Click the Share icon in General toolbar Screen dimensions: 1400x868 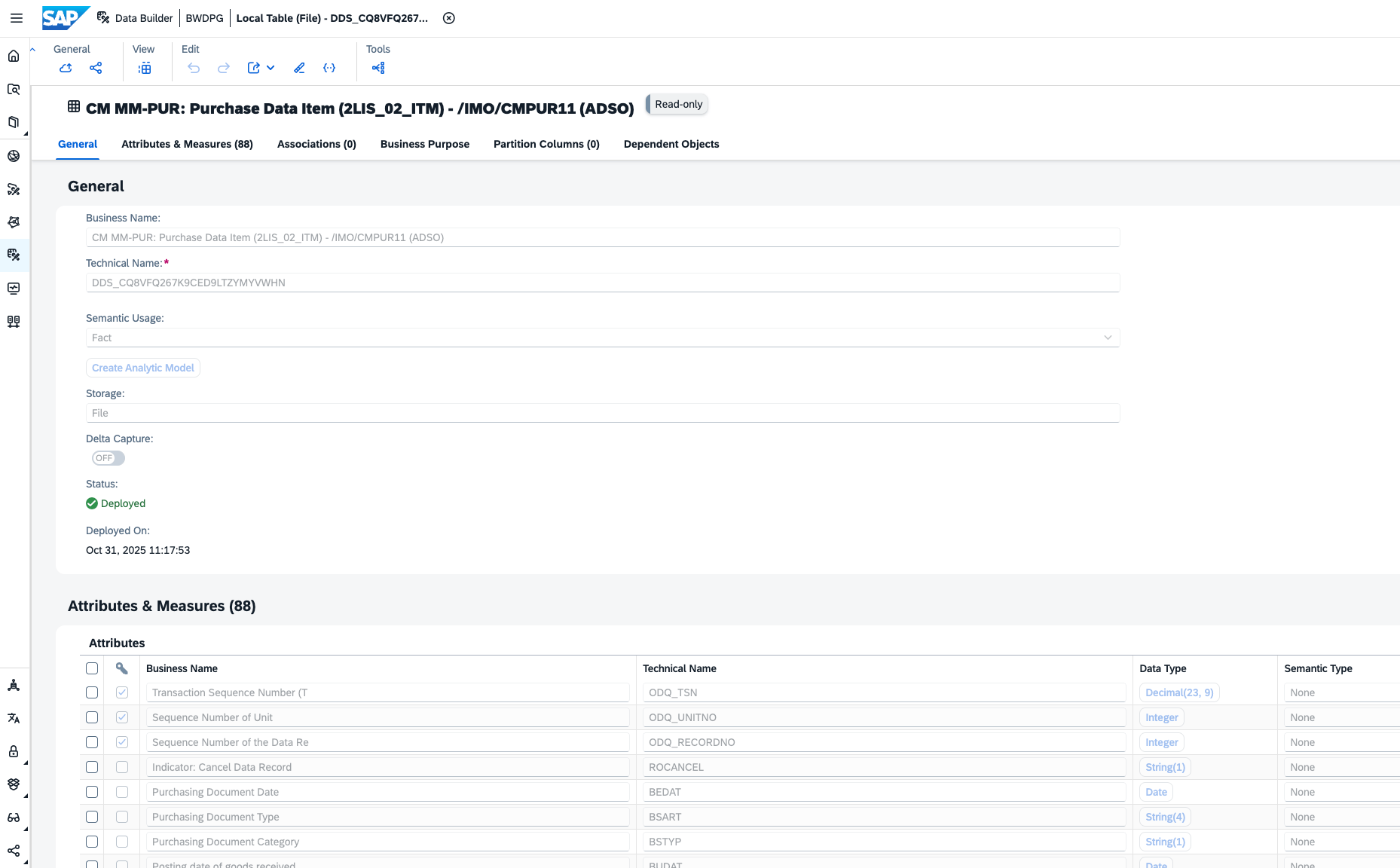click(96, 68)
